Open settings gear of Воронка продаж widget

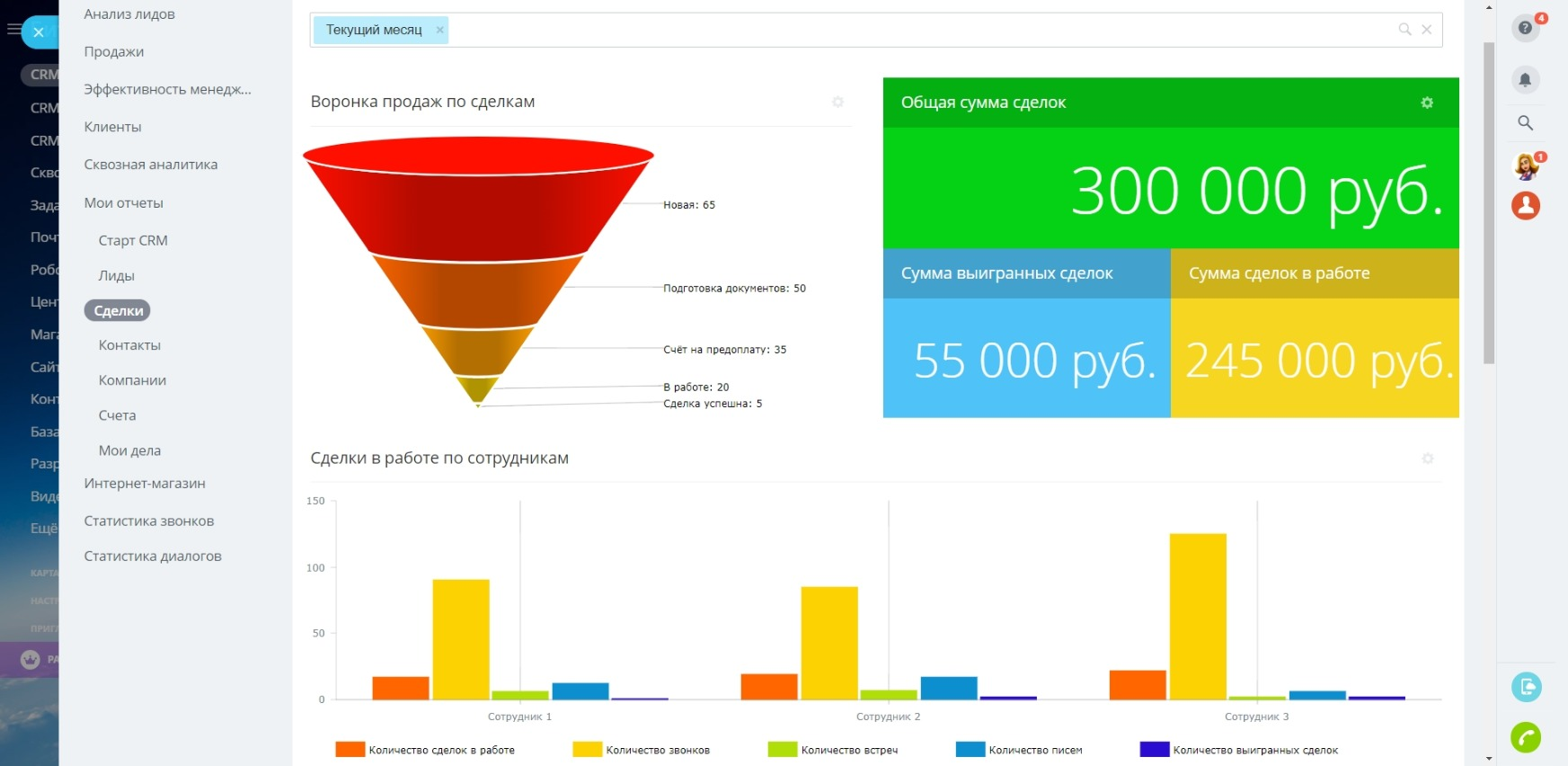click(837, 102)
